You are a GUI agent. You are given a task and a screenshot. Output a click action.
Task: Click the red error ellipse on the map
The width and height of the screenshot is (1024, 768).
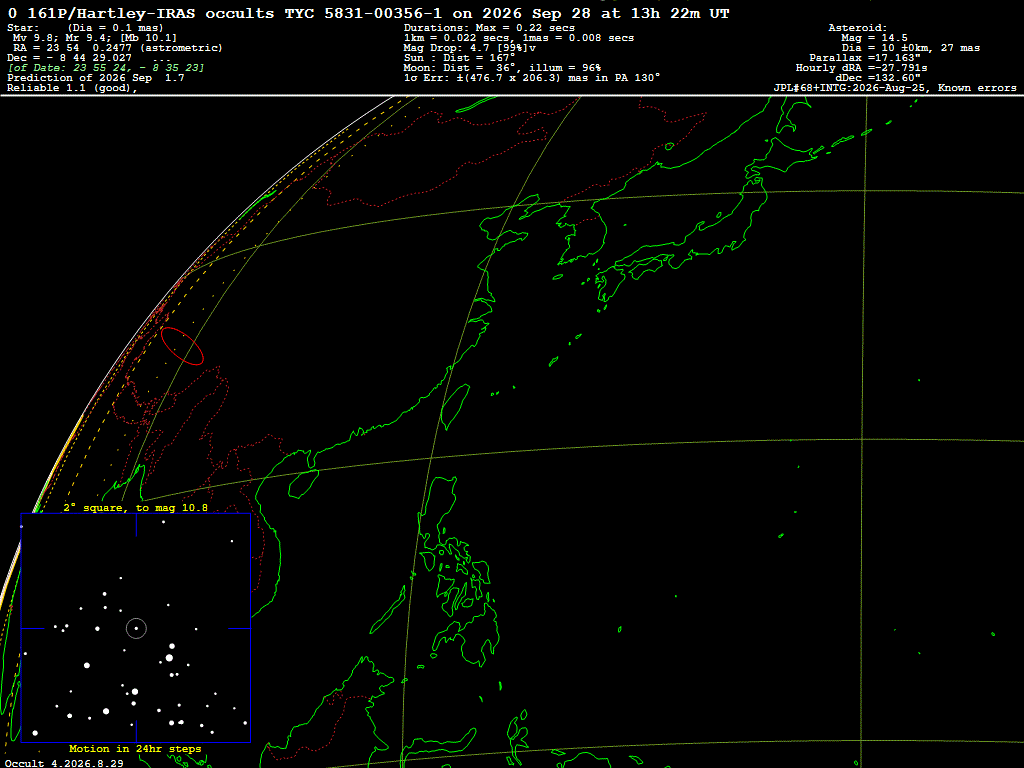(182, 345)
